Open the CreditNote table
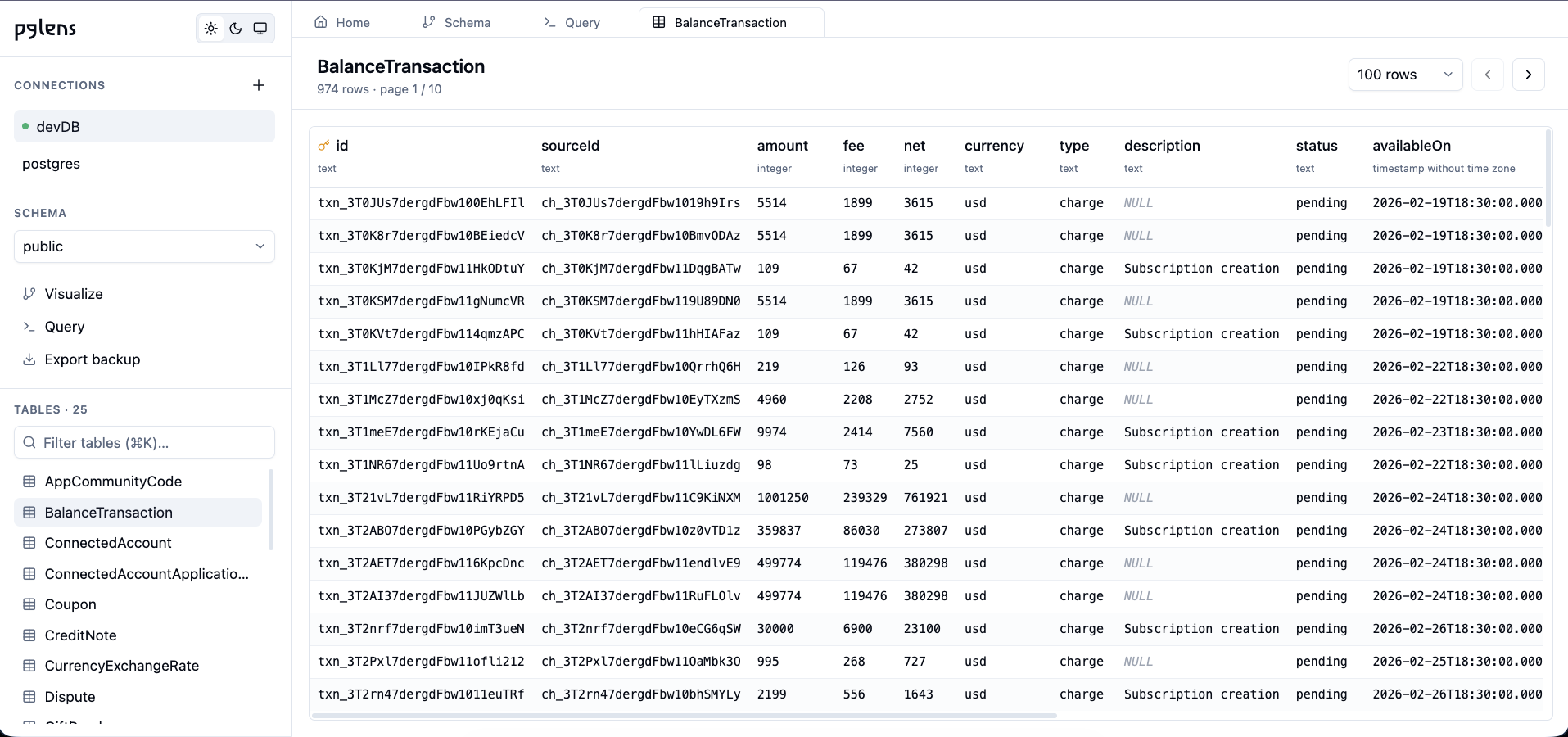The image size is (1568, 737). 138,635
